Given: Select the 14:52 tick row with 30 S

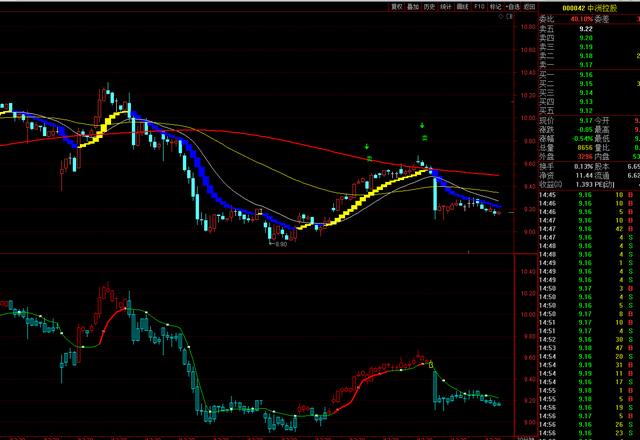Looking at the screenshot, I should (x=588, y=340).
